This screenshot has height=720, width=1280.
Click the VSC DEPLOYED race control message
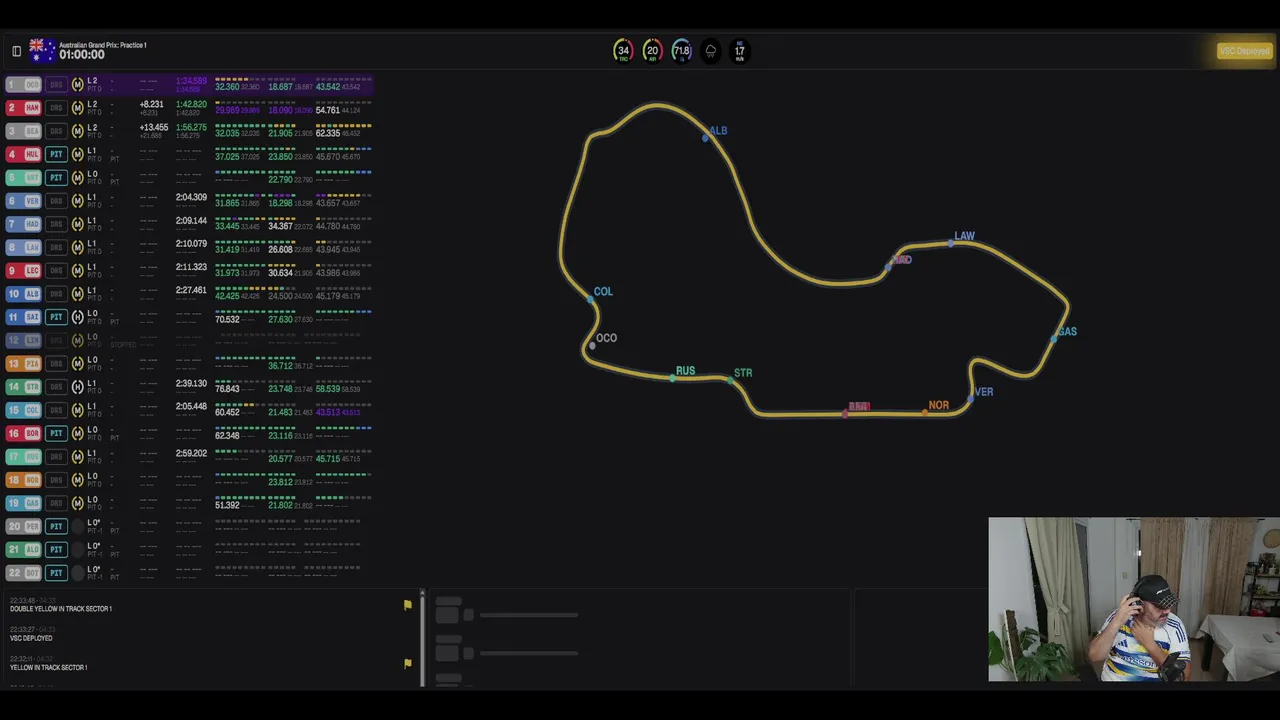click(x=31, y=638)
